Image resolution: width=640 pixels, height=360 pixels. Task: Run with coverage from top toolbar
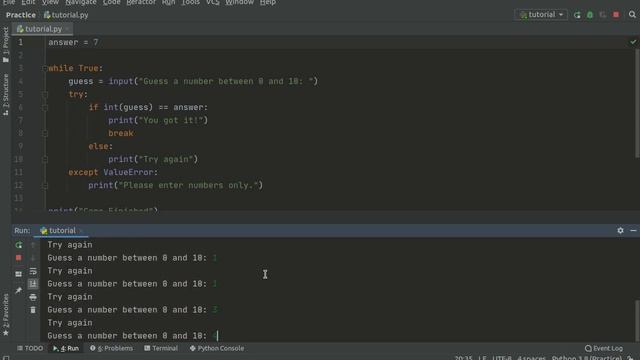tap(603, 15)
